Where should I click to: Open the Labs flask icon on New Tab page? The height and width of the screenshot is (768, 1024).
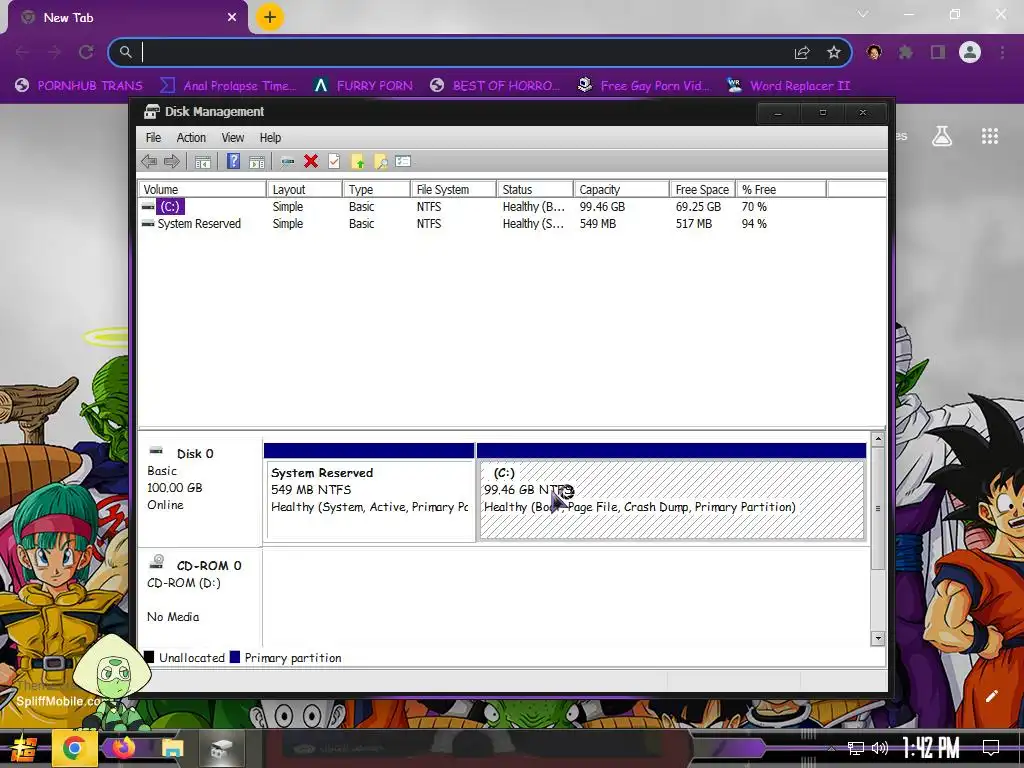(x=942, y=136)
